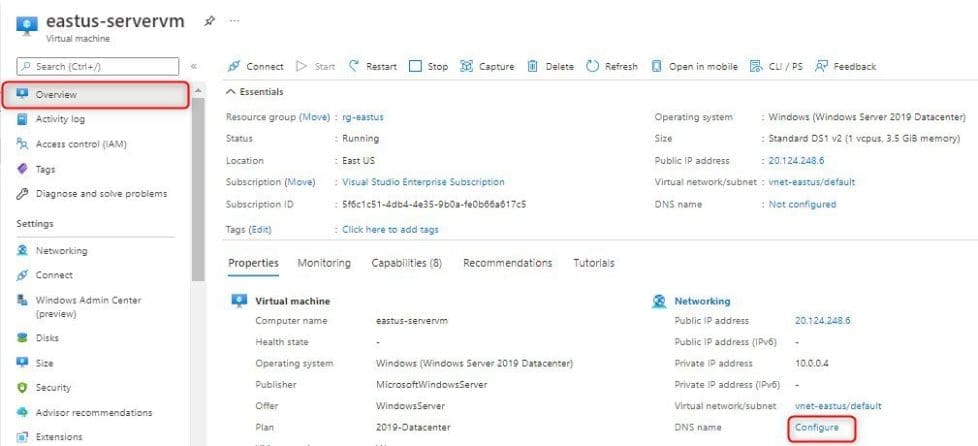Click Move link next to Subscription
978x446 pixels.
[x=300, y=182]
